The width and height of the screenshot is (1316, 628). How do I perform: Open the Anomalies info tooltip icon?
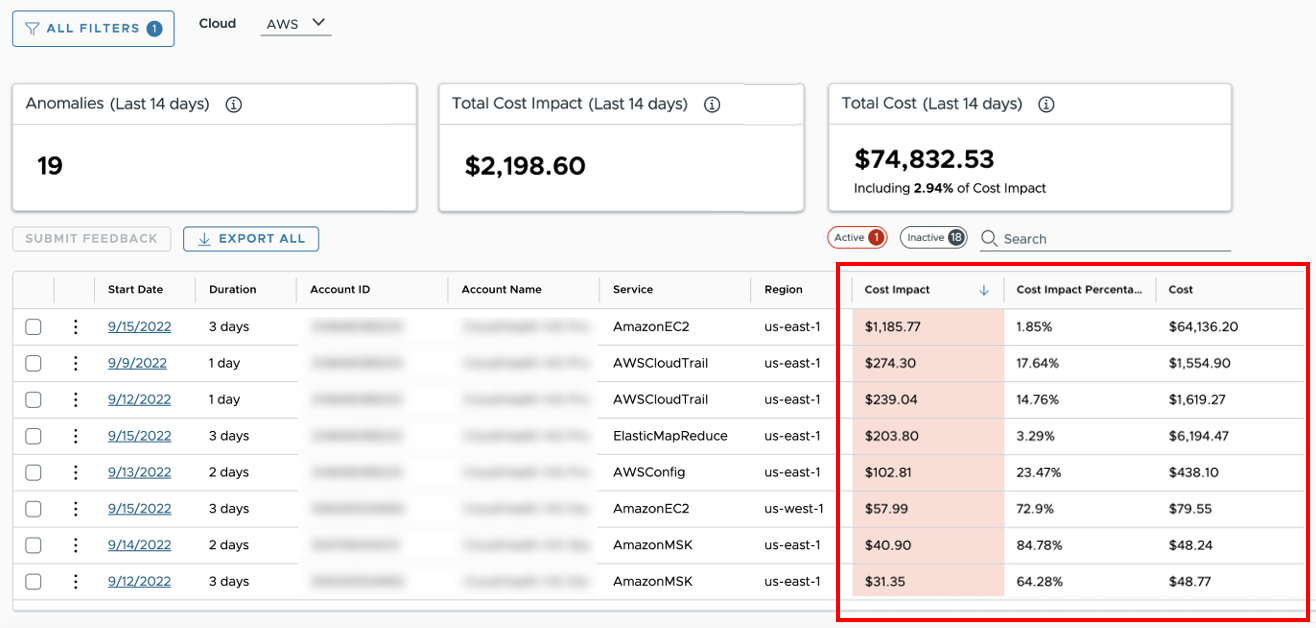(x=232, y=104)
